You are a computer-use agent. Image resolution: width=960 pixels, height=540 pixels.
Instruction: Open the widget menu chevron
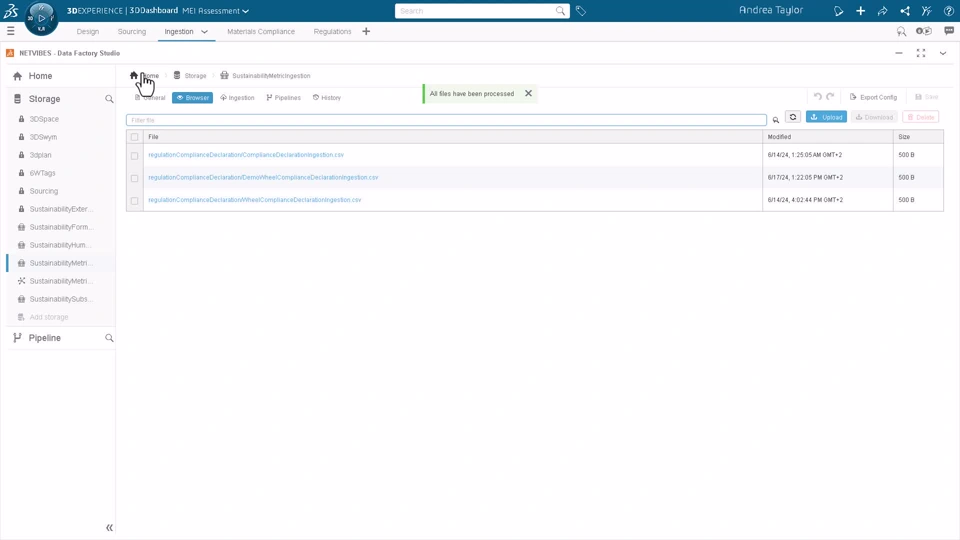[943, 53]
